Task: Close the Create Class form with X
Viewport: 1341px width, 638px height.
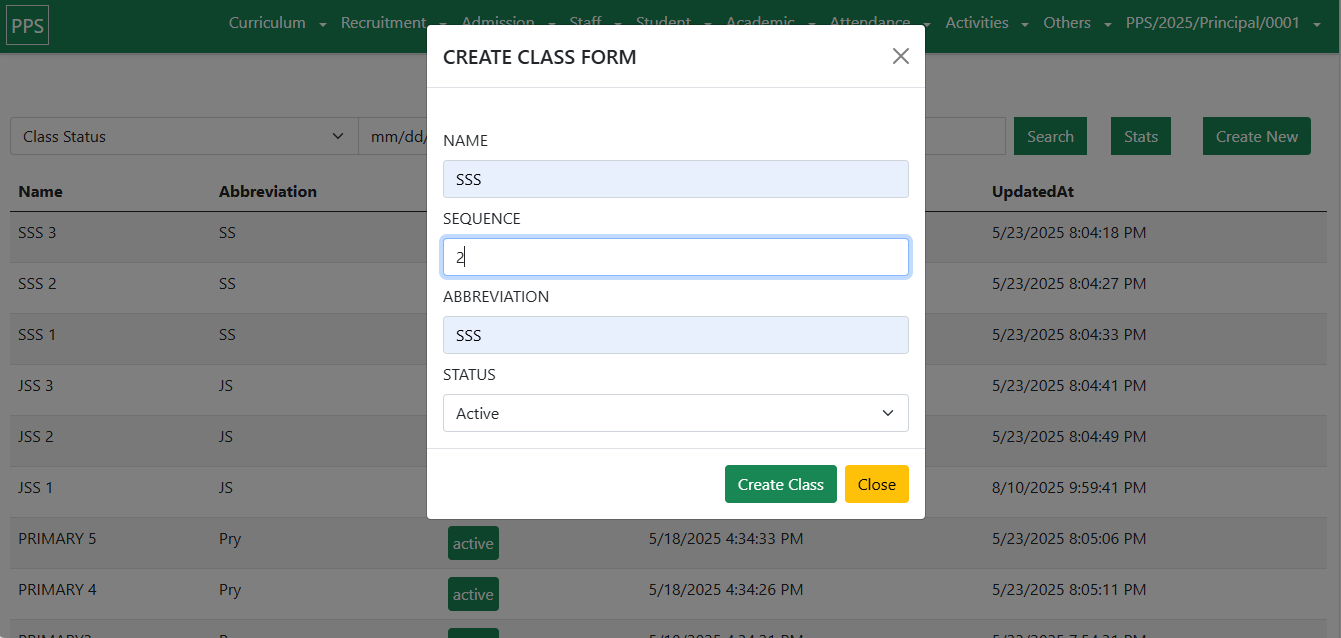Action: [900, 56]
